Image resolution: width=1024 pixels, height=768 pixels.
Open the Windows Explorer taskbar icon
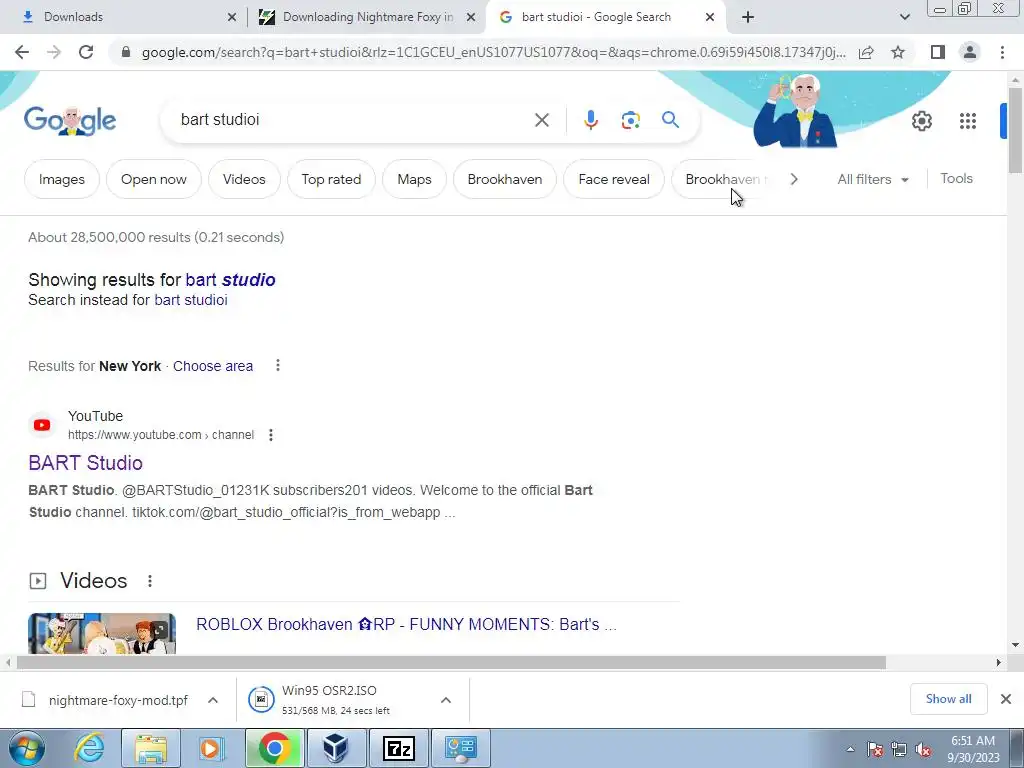[x=151, y=748]
